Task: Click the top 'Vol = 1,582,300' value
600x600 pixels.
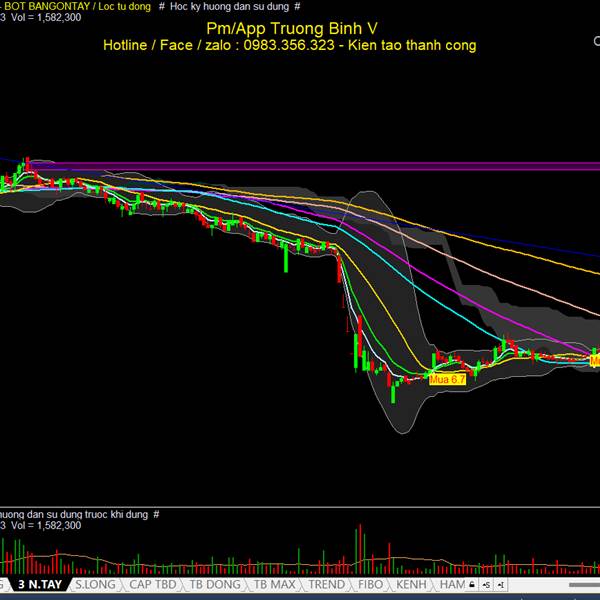Action: pyautogui.click(x=46, y=17)
